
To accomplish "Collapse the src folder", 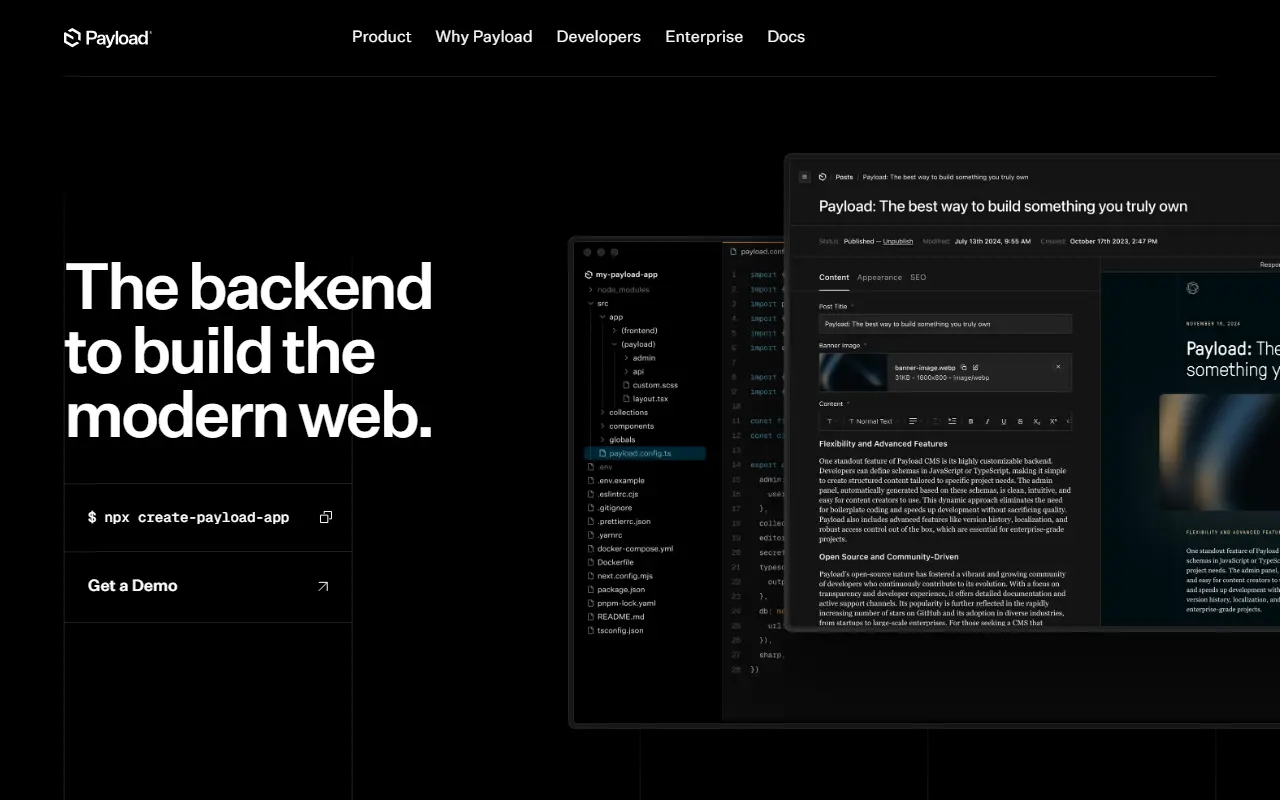I will pos(597,303).
